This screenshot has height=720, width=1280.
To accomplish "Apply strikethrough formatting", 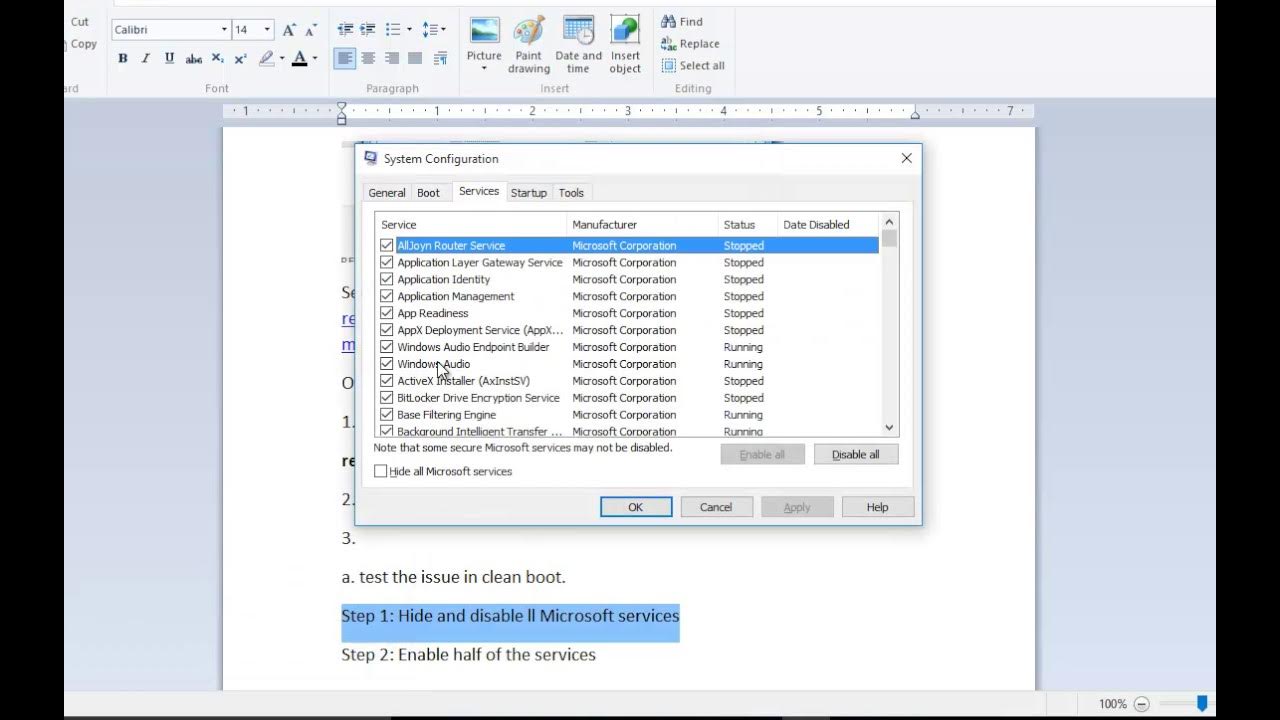I will 193,59.
